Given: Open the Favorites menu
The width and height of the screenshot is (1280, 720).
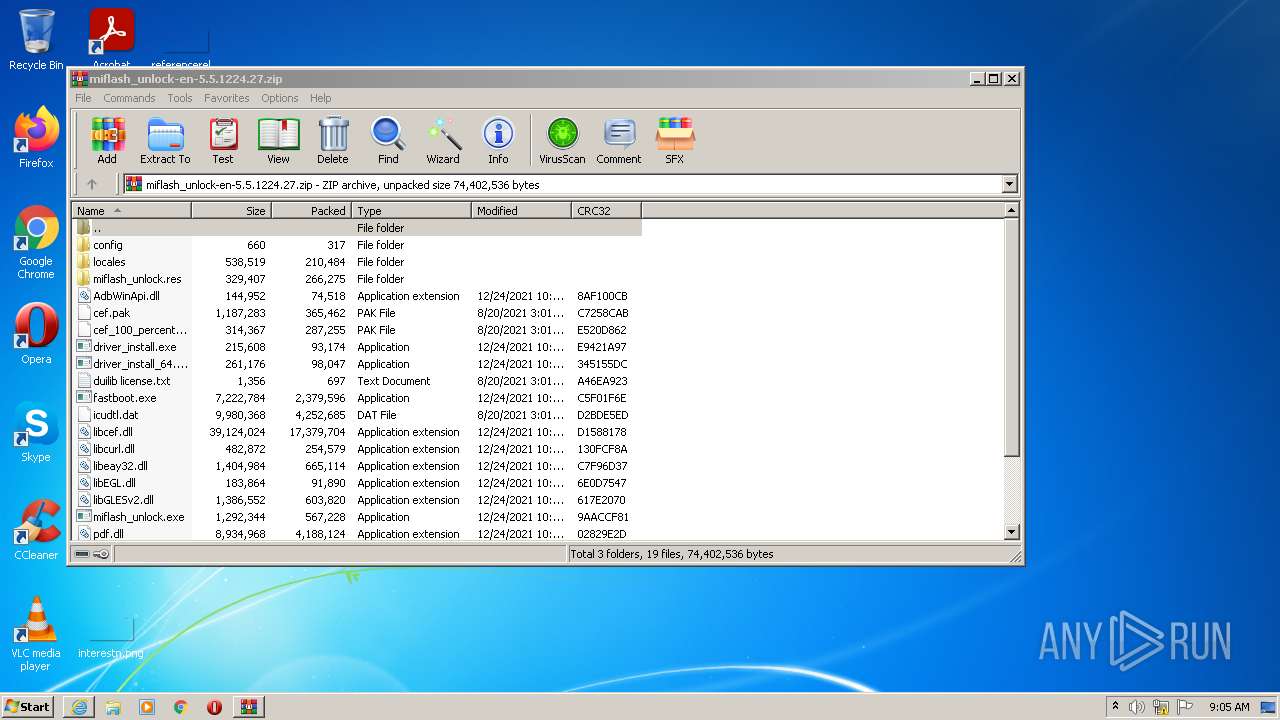Looking at the screenshot, I should 227,98.
